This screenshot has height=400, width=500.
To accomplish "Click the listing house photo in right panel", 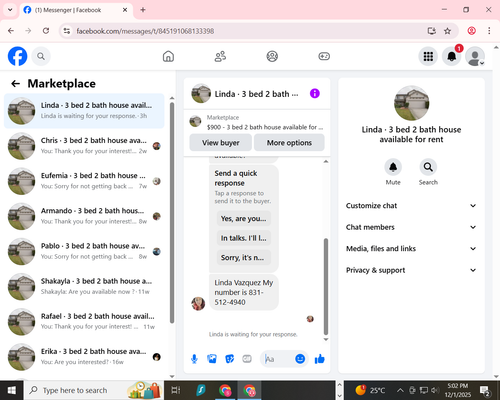I will tap(412, 103).
